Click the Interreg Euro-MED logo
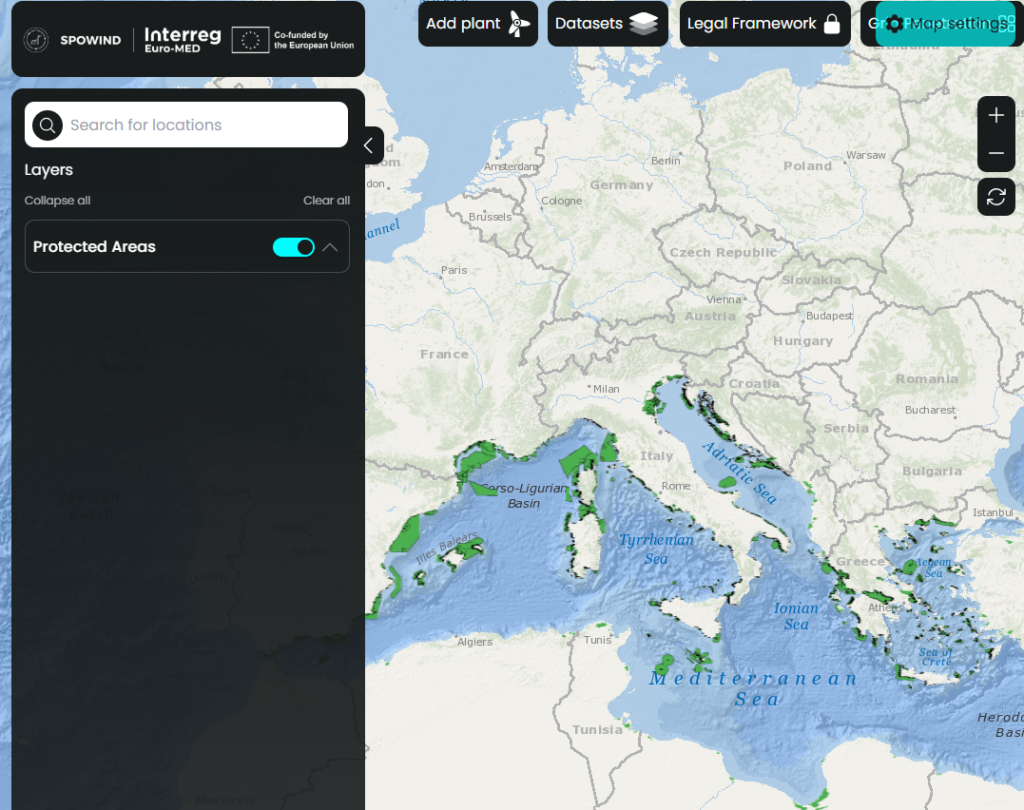 (x=182, y=40)
